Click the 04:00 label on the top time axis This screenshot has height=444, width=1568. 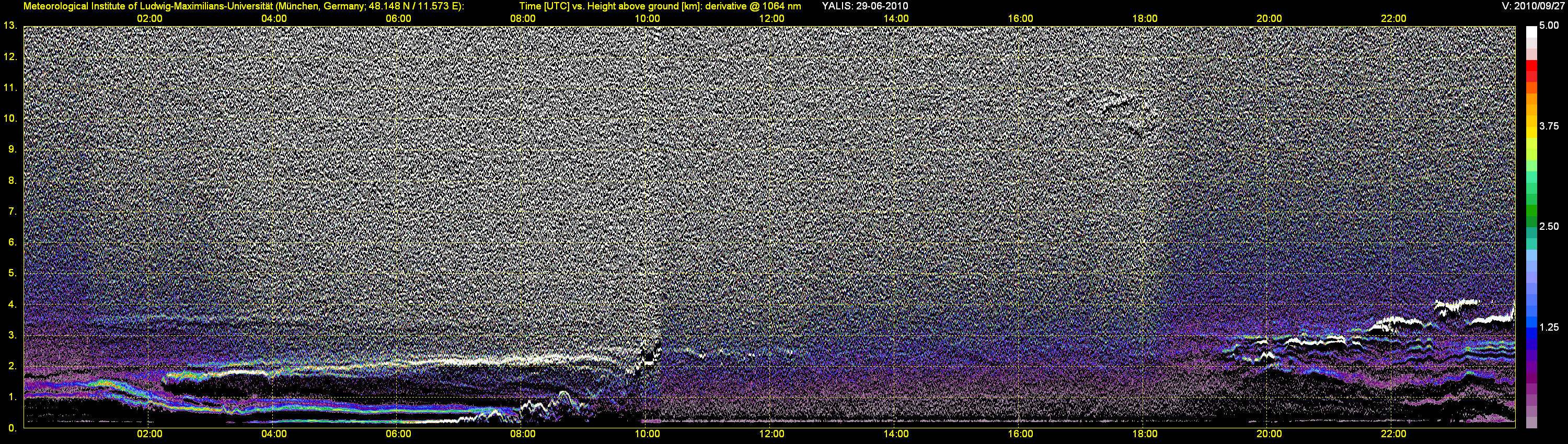274,19
